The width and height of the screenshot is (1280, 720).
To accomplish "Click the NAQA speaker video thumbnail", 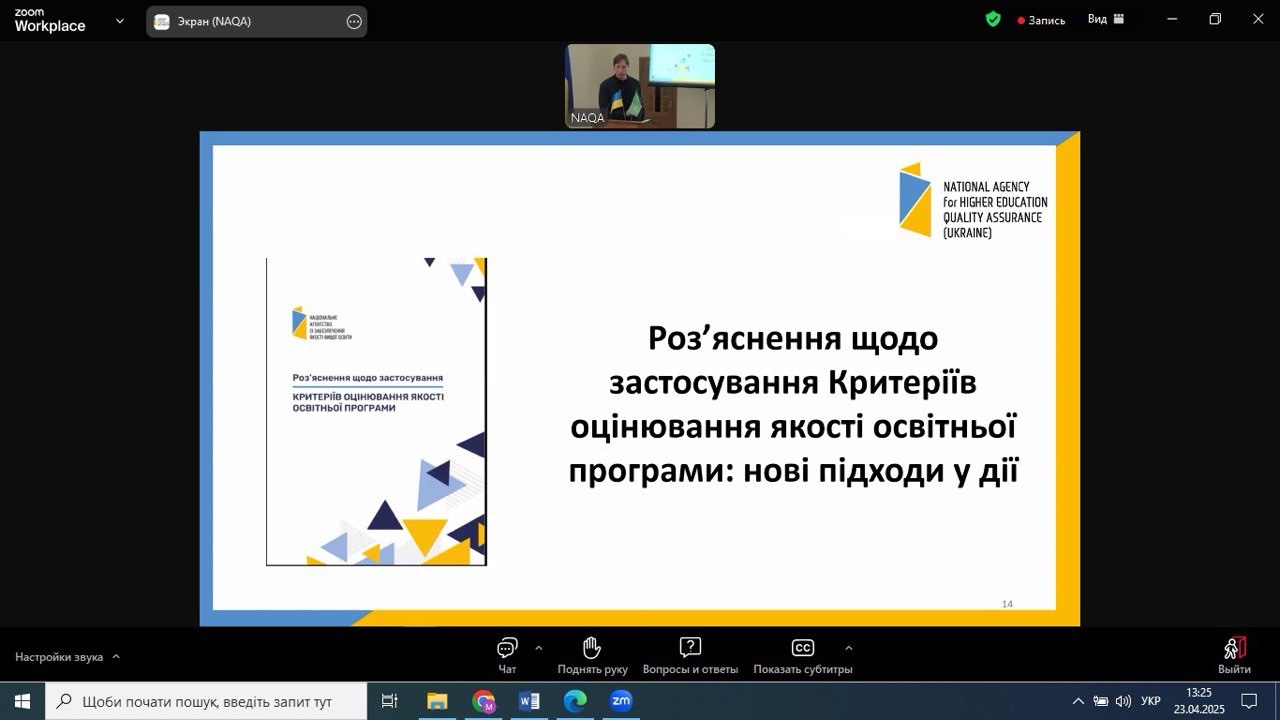I will 640,86.
